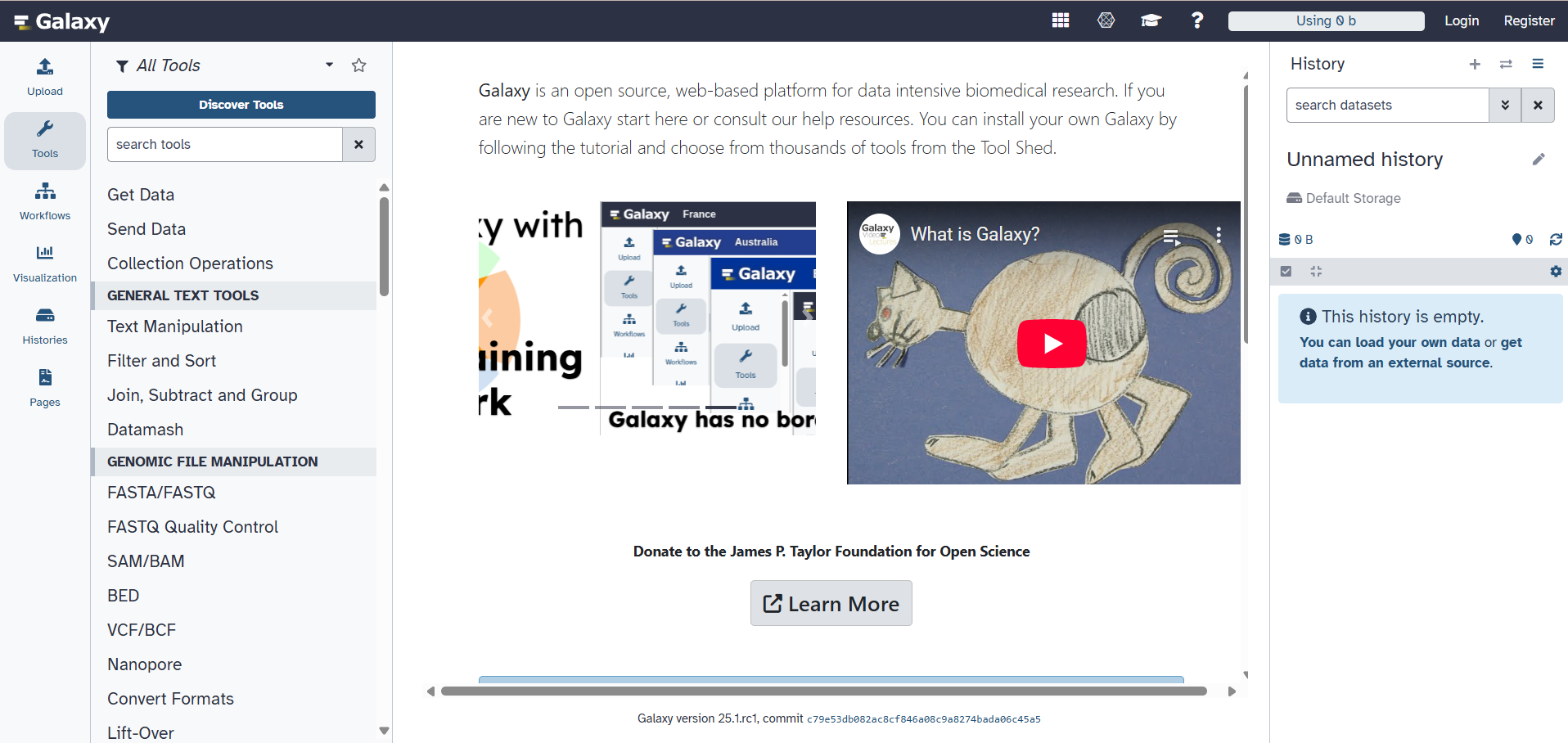The height and width of the screenshot is (743, 1568).
Task: Toggle favorites star in tool panel
Action: pos(358,65)
